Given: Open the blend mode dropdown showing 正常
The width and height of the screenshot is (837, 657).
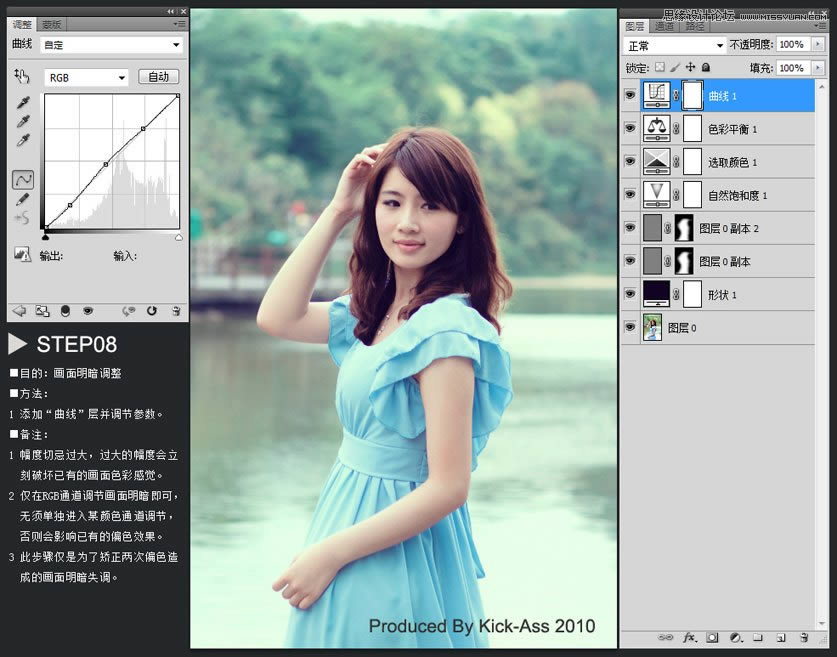Looking at the screenshot, I should tap(672, 45).
